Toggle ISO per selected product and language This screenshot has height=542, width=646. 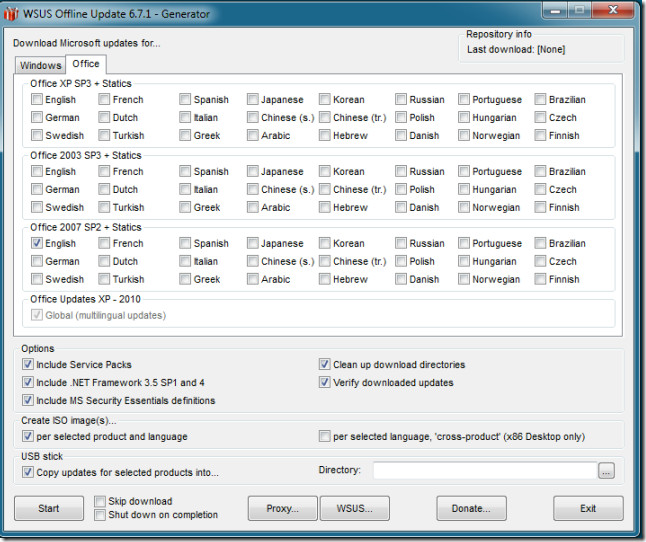coord(28,436)
